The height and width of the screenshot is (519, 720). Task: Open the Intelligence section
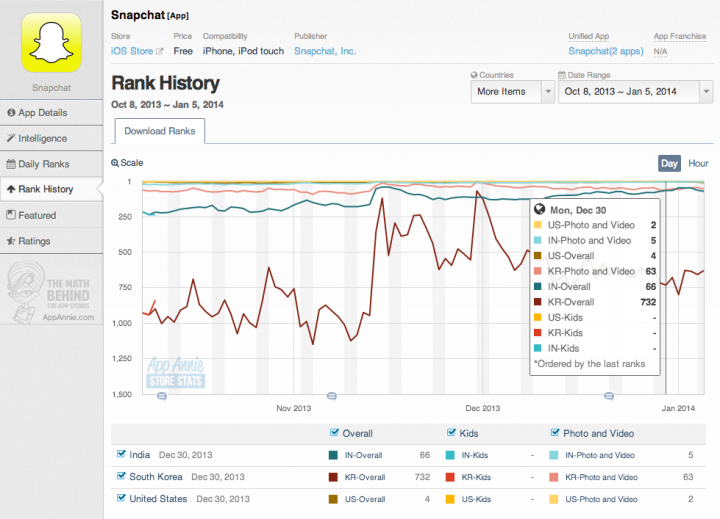click(x=51, y=138)
